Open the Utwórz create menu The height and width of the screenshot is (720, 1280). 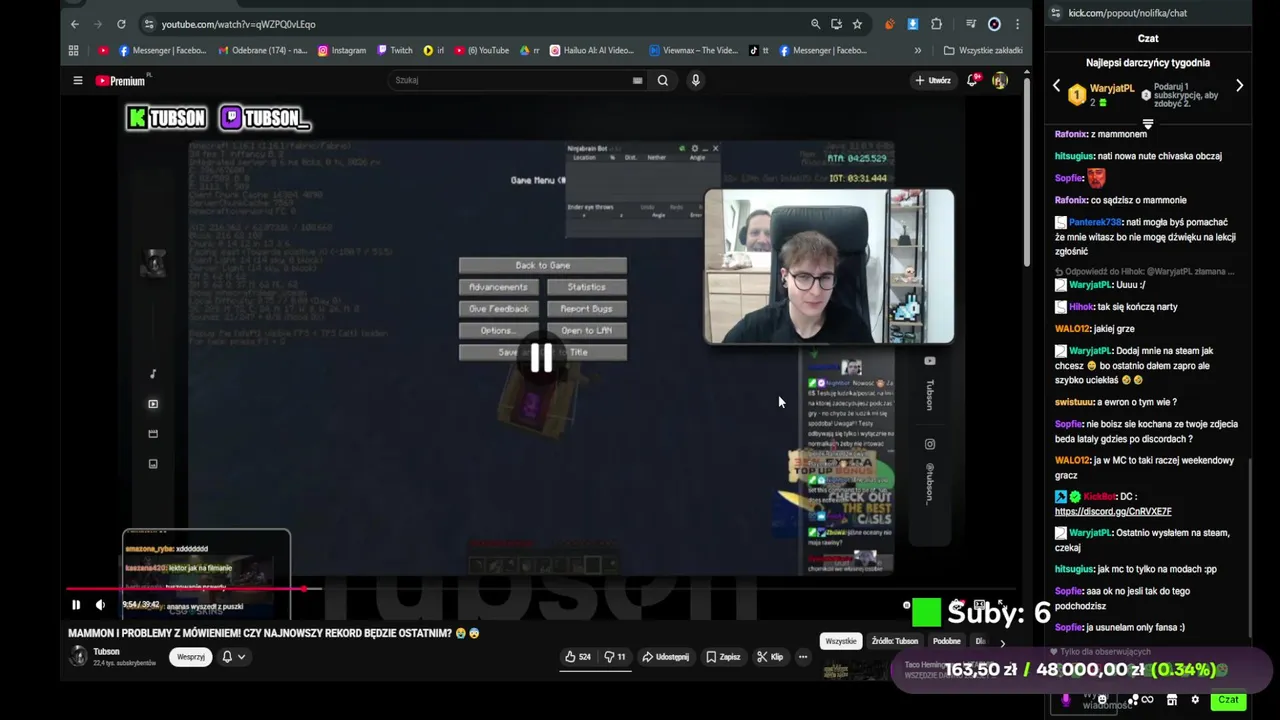tap(932, 81)
